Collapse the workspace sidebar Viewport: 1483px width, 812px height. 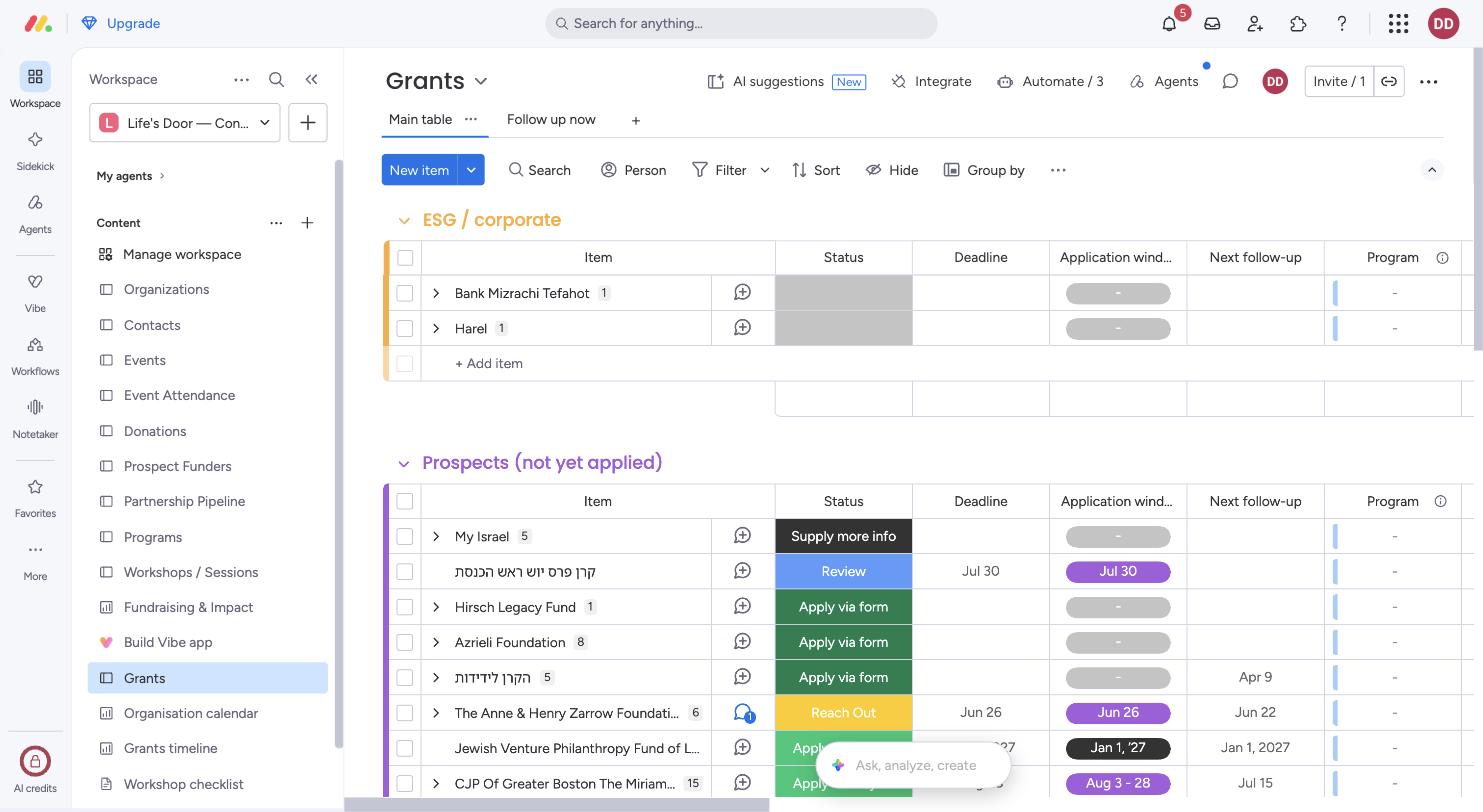click(311, 79)
